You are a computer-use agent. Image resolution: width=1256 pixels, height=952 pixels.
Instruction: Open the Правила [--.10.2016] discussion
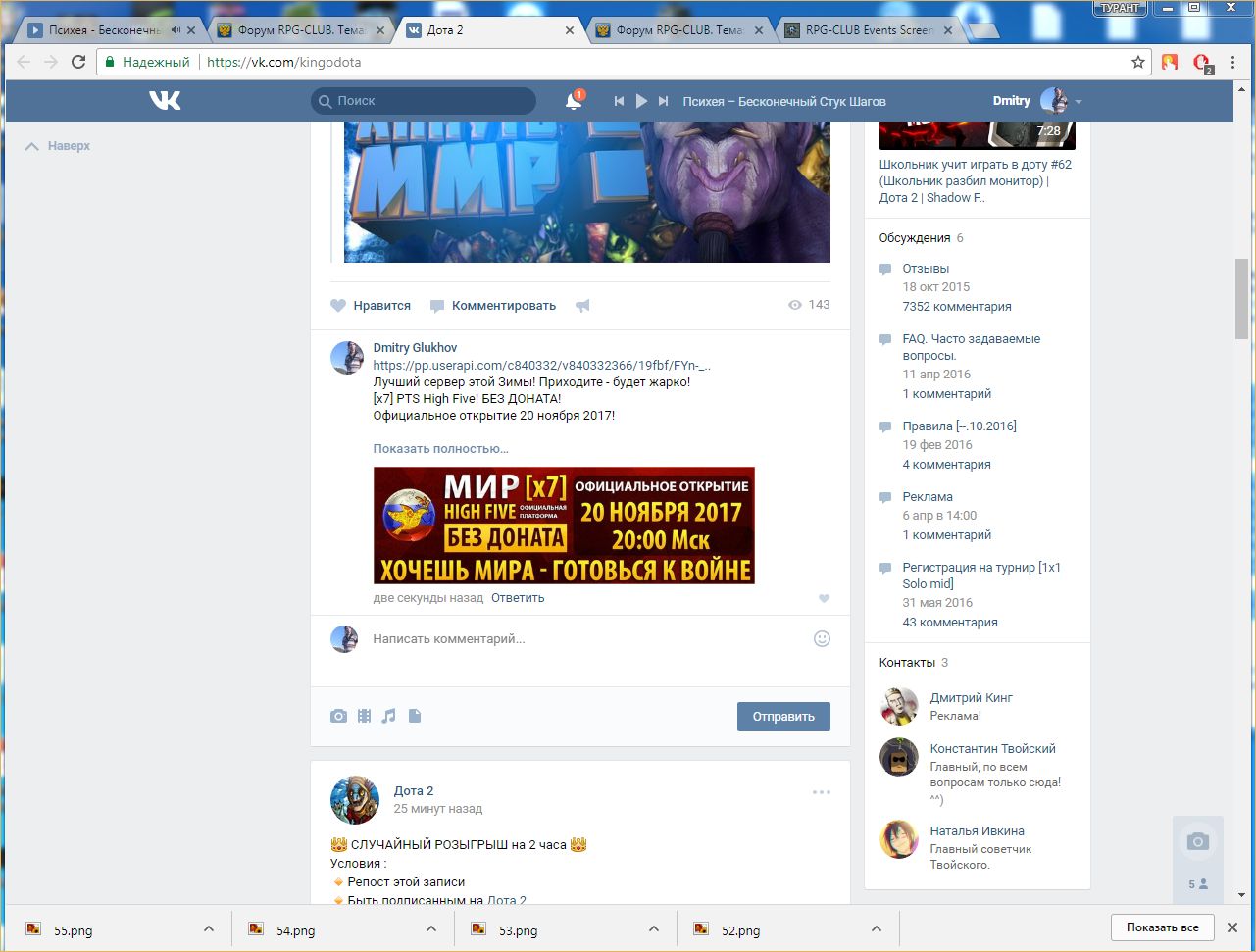tap(960, 426)
